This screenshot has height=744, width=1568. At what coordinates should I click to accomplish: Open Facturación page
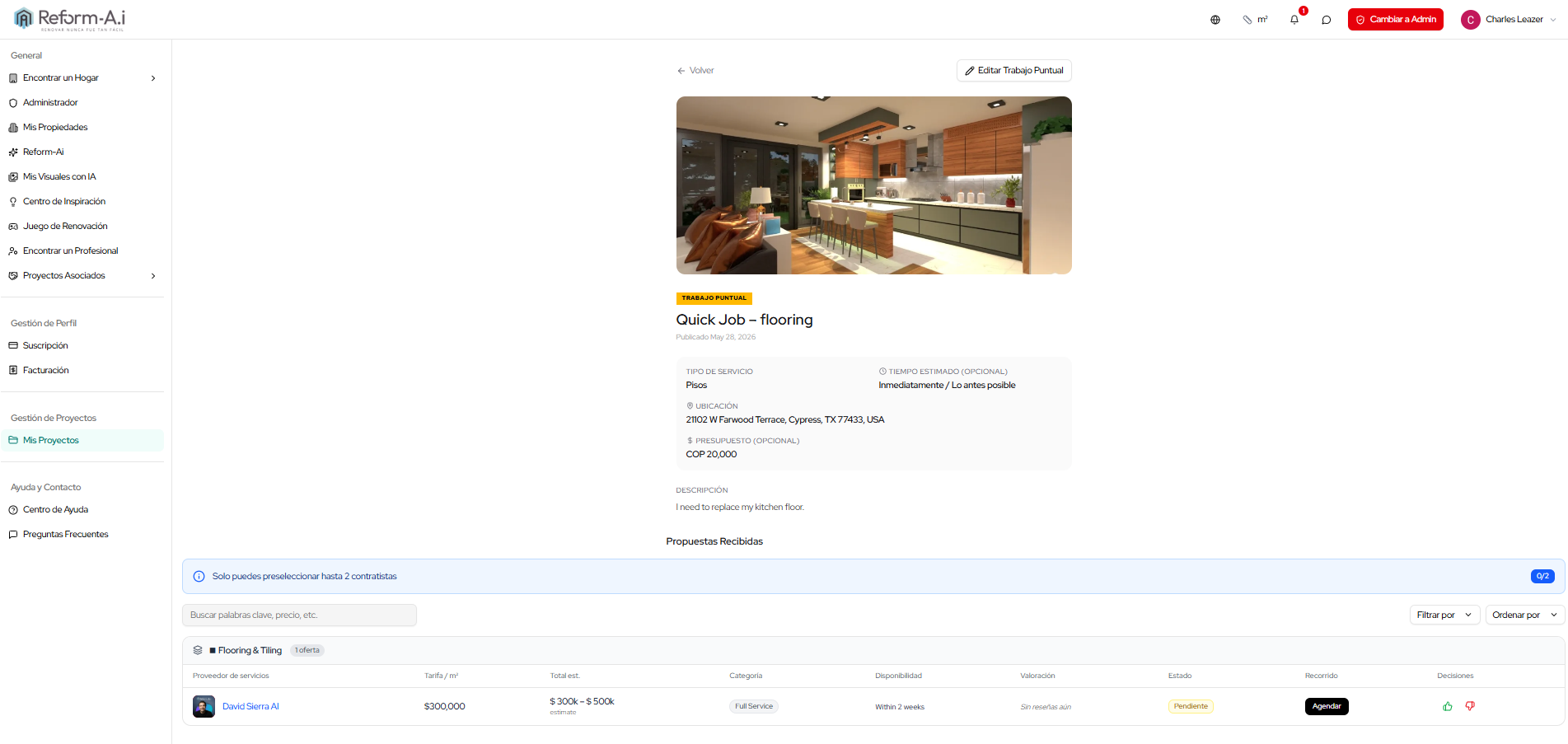45,371
